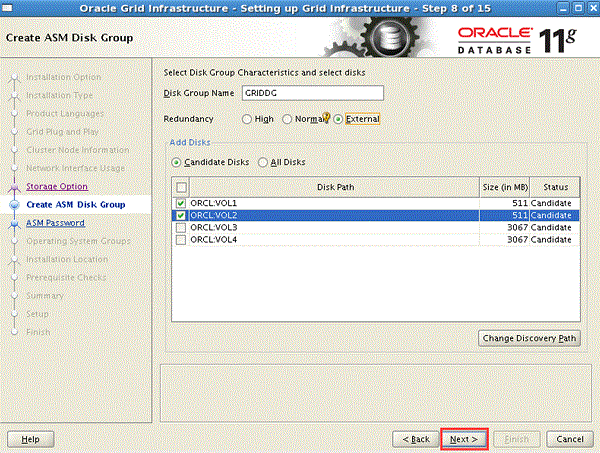Choose Candidate Disks radio option
This screenshot has width=600, height=453.
[176, 163]
